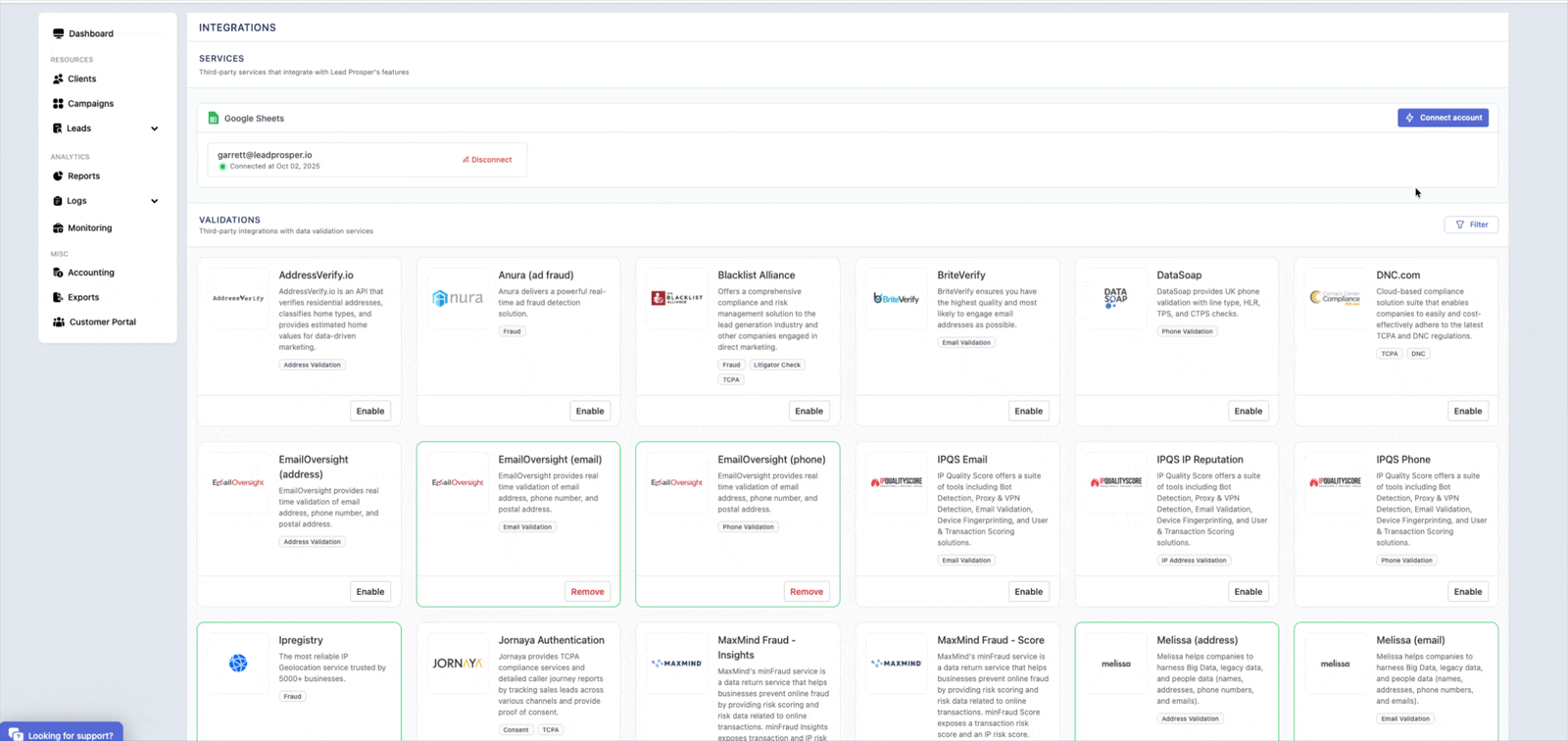Viewport: 1568px width, 741px height.
Task: Click the IPQS Email logo
Action: click(x=897, y=482)
